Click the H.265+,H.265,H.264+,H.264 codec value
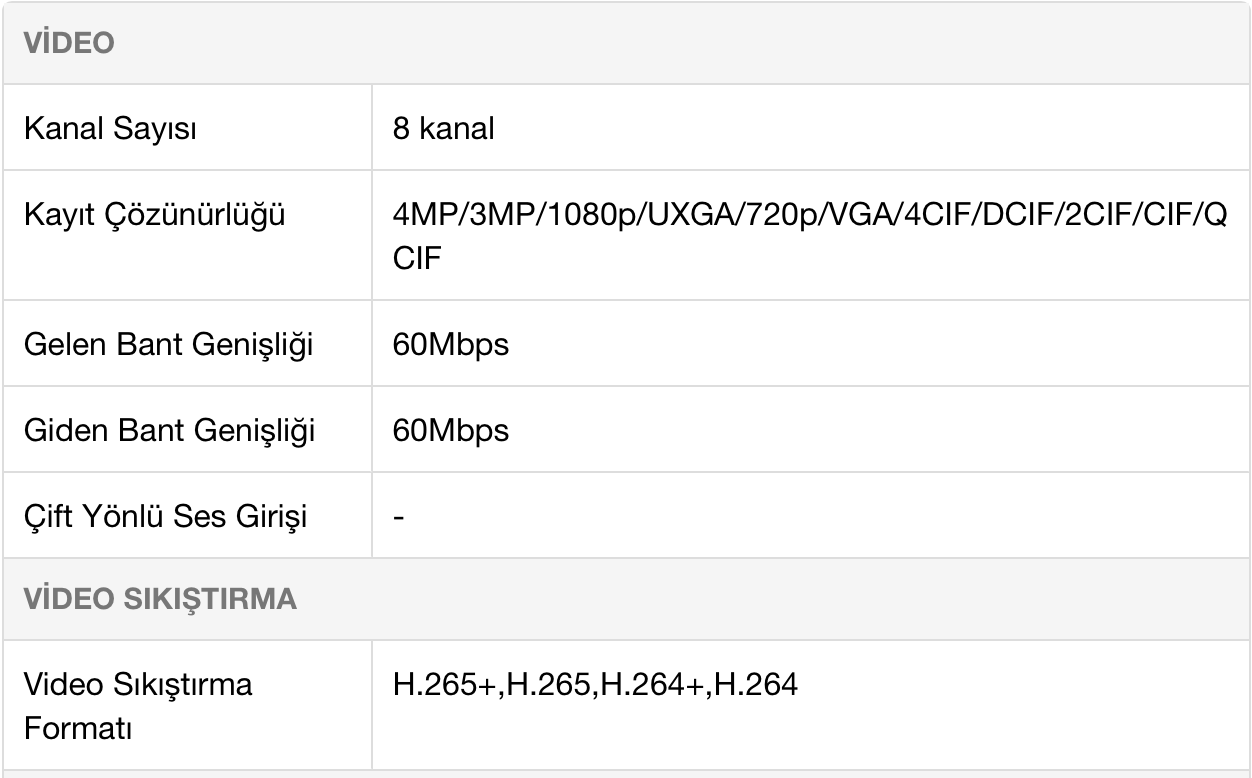This screenshot has width=1252, height=778. (x=595, y=685)
